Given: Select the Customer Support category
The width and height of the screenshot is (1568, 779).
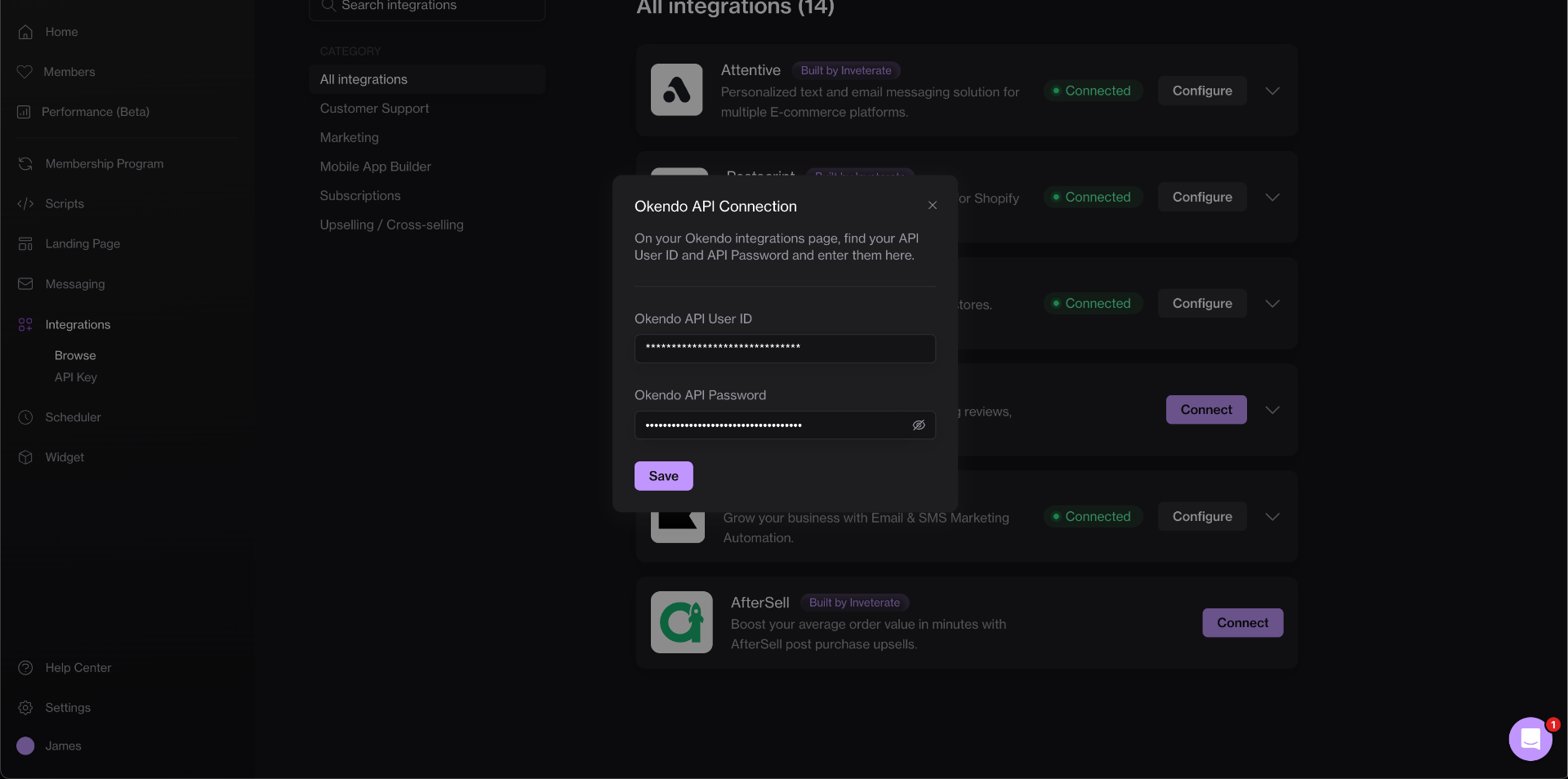Looking at the screenshot, I should (374, 109).
